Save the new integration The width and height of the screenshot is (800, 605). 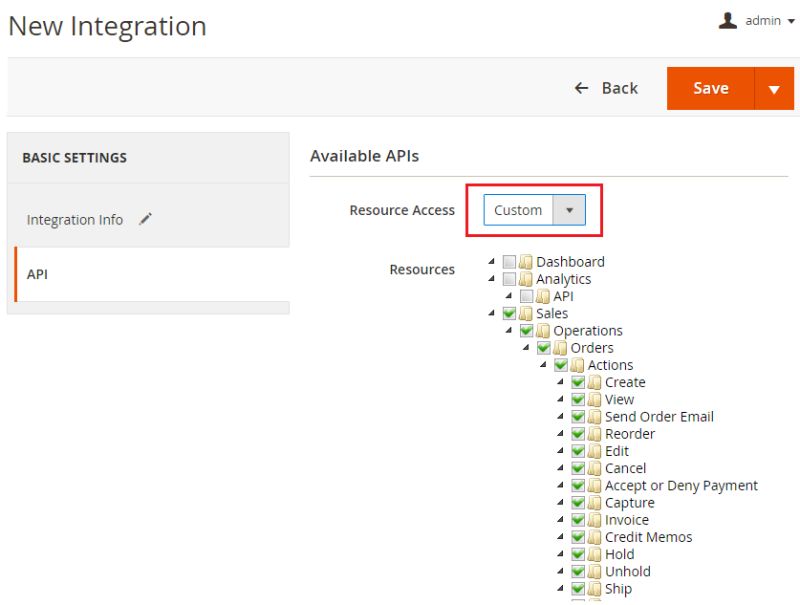[x=710, y=88]
